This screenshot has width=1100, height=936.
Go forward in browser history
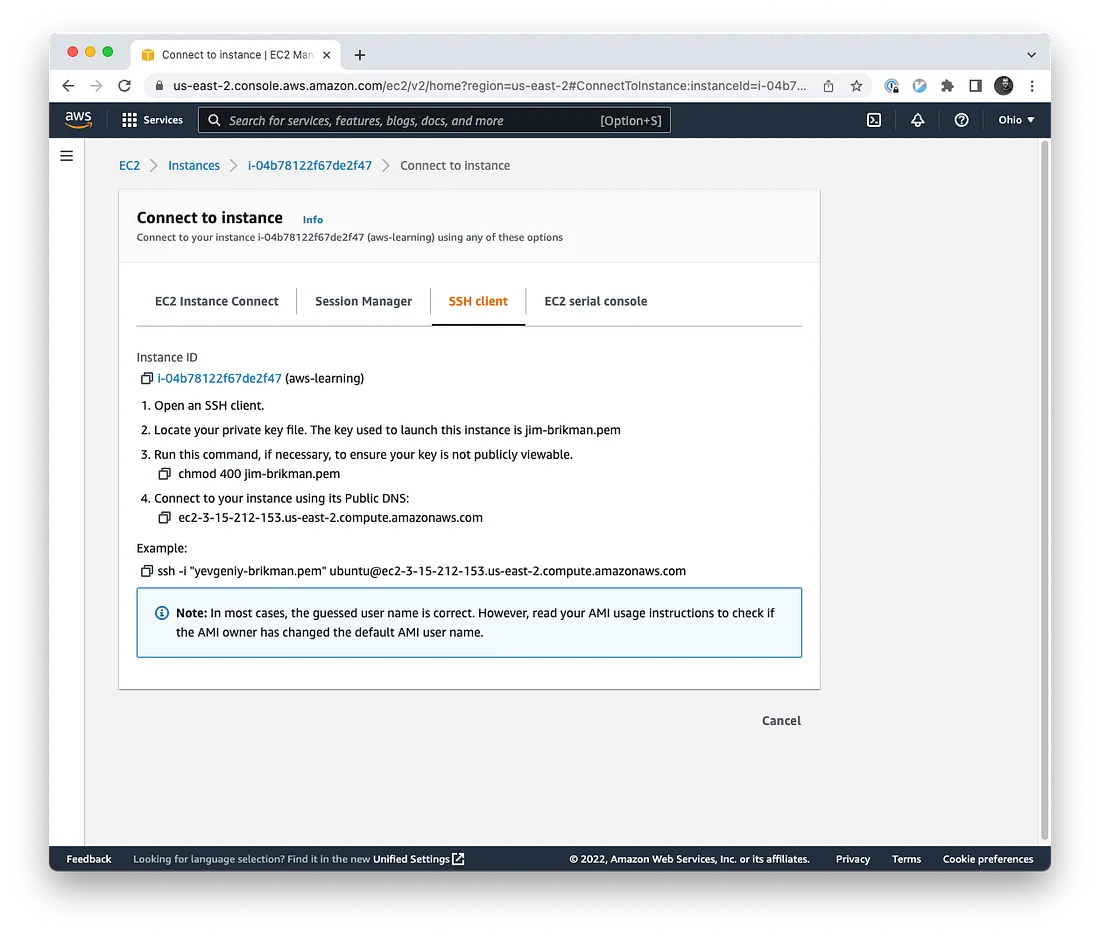pos(96,86)
